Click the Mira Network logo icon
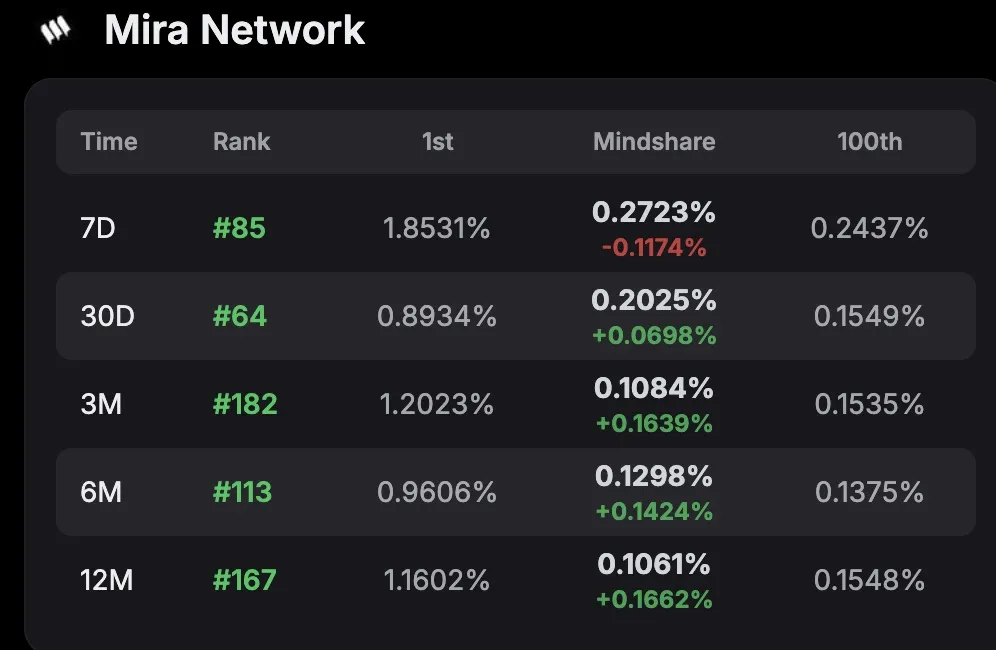Screen dimensions: 996x650 pos(55,31)
